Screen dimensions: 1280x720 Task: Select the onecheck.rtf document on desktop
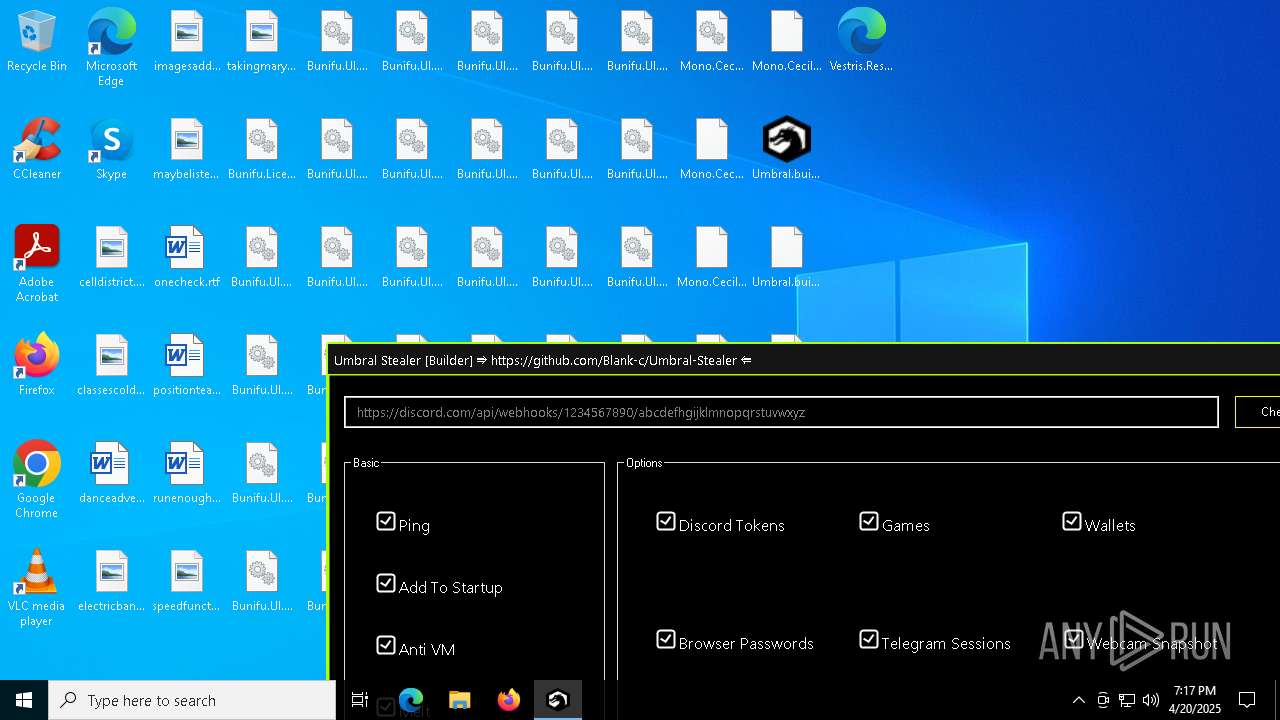[x=186, y=258]
